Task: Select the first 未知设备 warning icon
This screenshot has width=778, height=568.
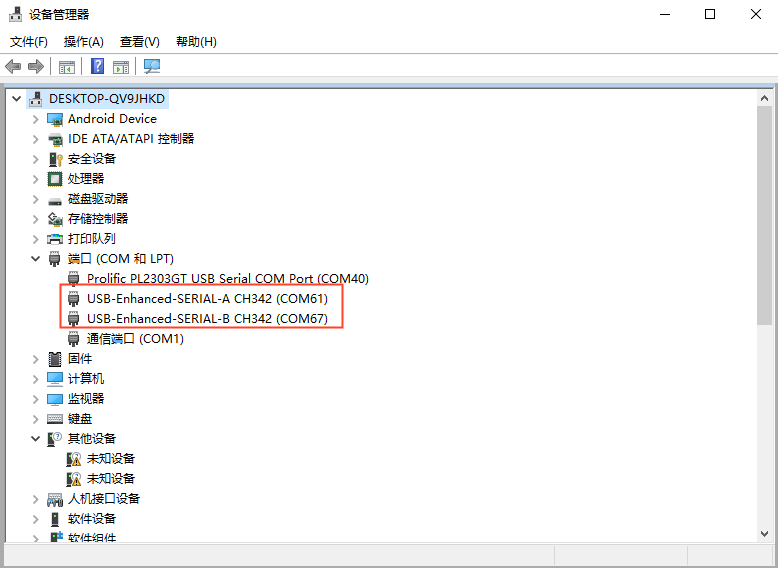Action: point(74,459)
